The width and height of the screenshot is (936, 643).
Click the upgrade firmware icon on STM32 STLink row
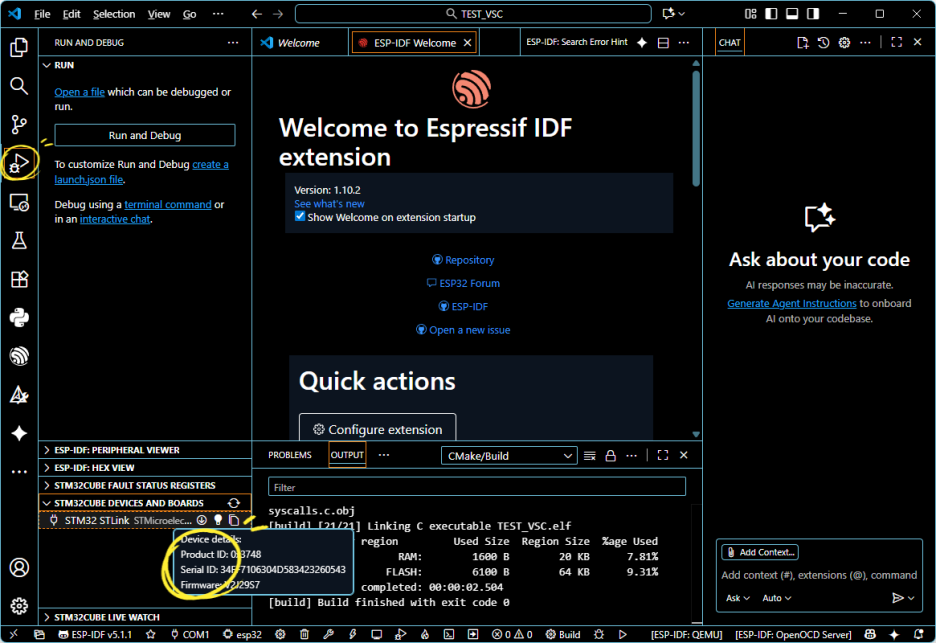[202, 520]
